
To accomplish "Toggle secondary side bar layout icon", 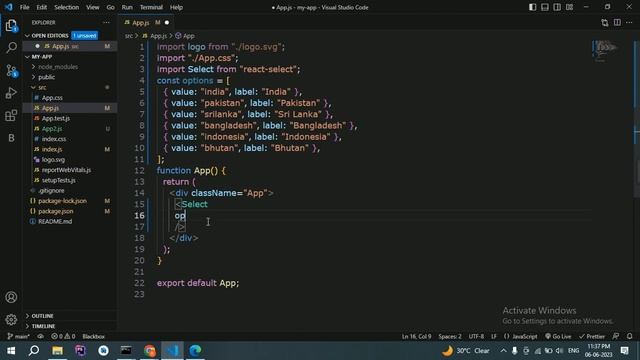I will click(x=557, y=7).
